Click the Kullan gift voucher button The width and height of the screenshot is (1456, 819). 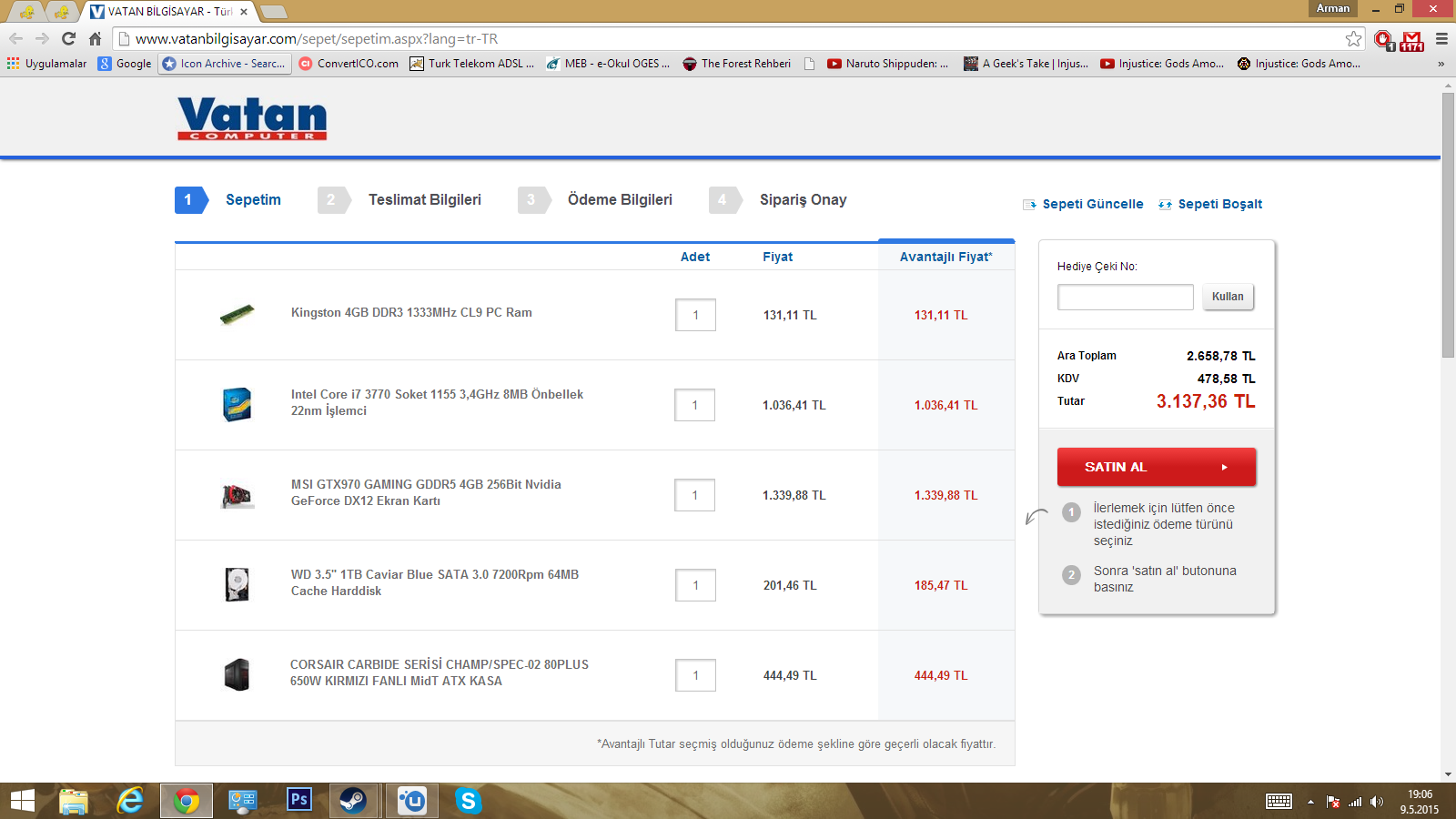pos(1228,297)
